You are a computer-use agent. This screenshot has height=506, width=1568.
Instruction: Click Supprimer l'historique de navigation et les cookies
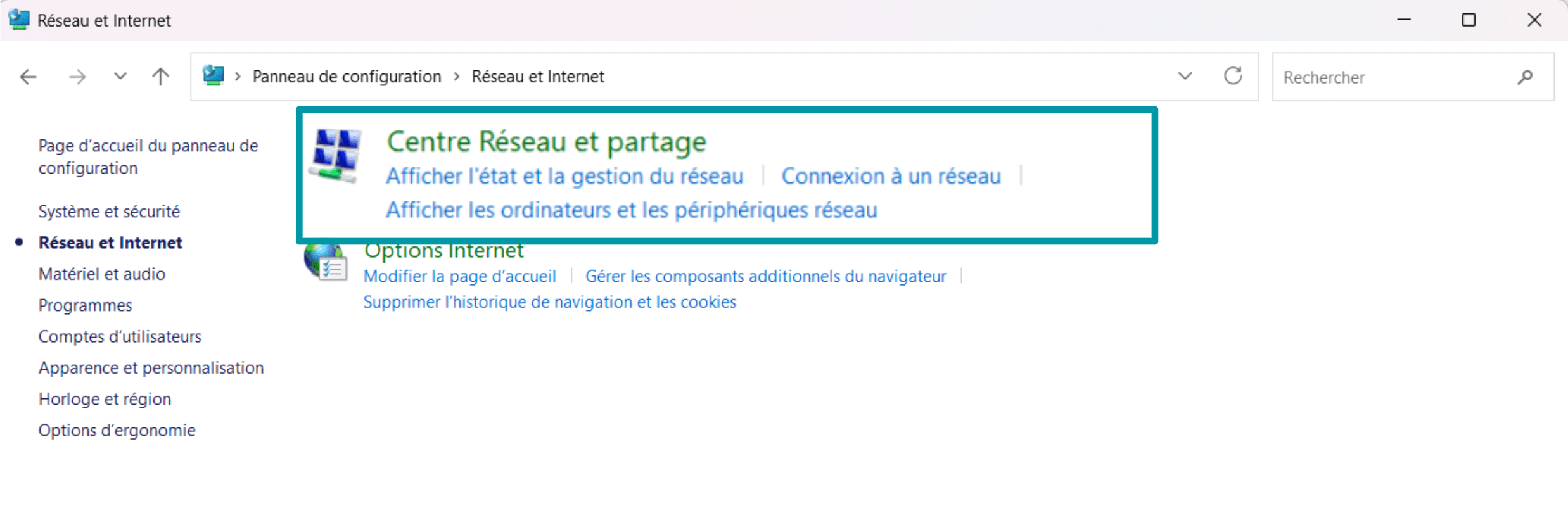(x=550, y=302)
